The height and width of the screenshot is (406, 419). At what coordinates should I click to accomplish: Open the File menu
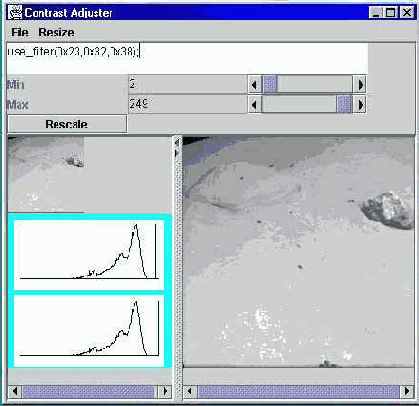pos(20,32)
